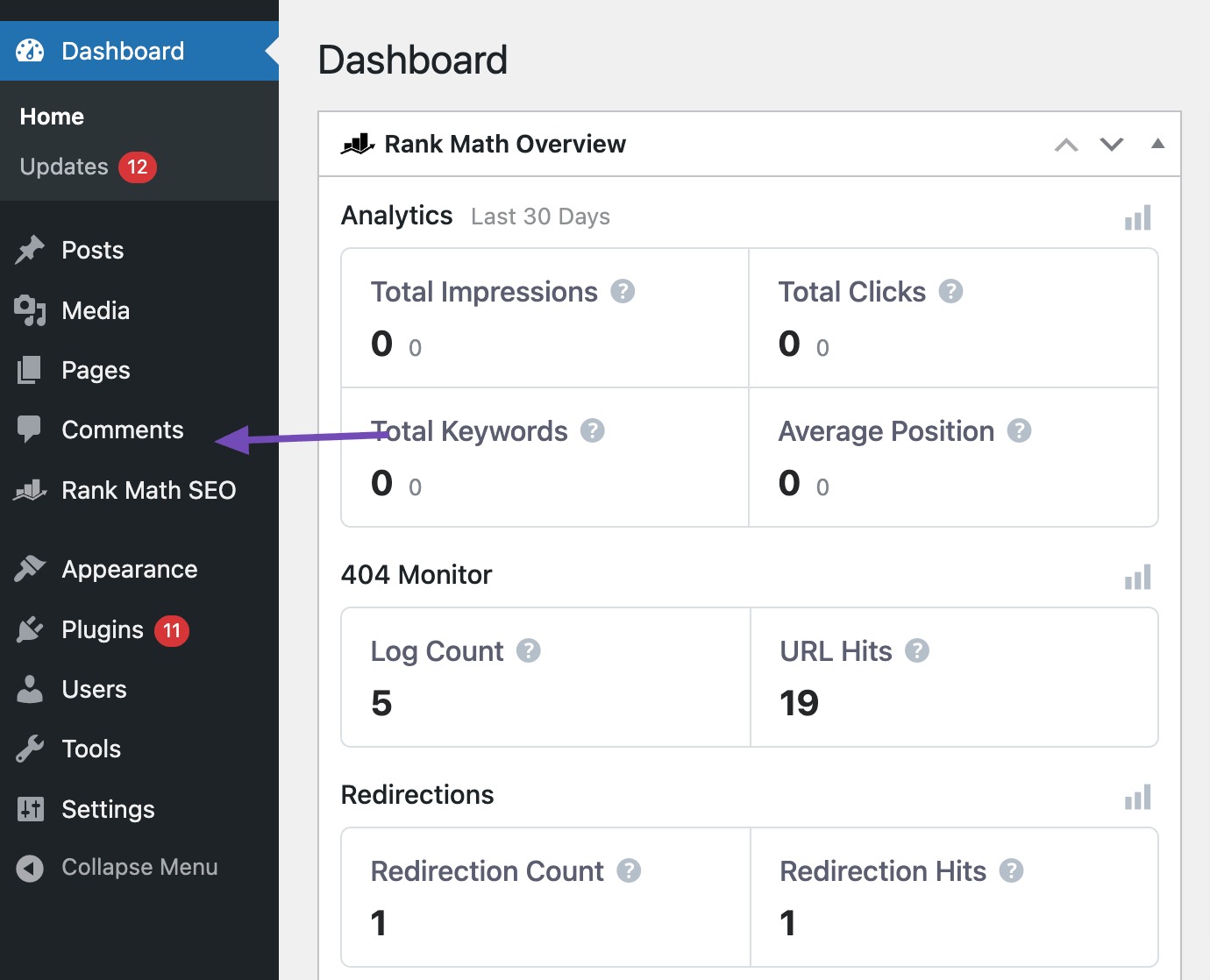Click the help icon beside Average Position
The width and height of the screenshot is (1210, 980).
point(1019,430)
